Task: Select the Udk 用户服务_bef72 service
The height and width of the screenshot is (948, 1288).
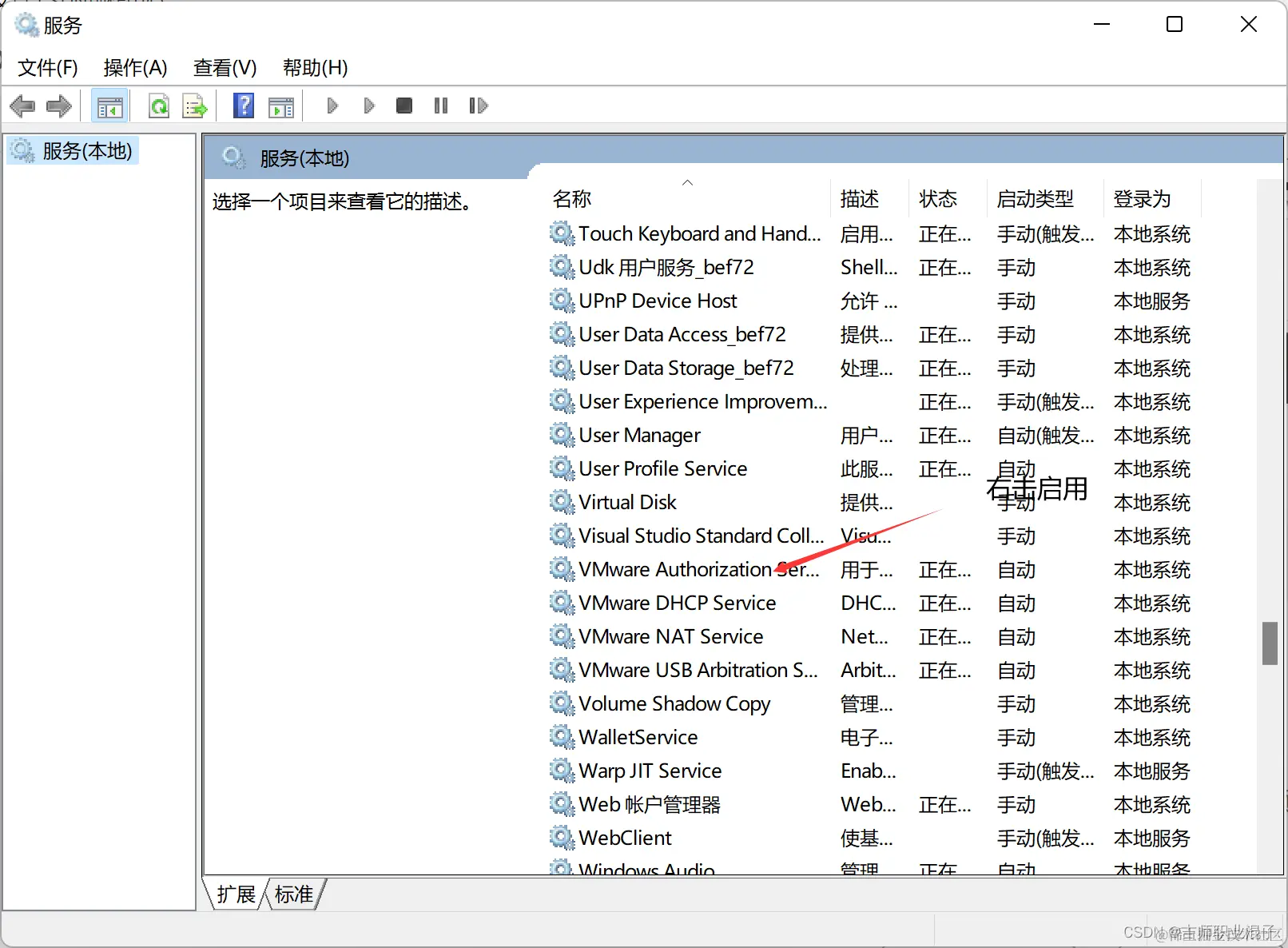Action: (666, 267)
